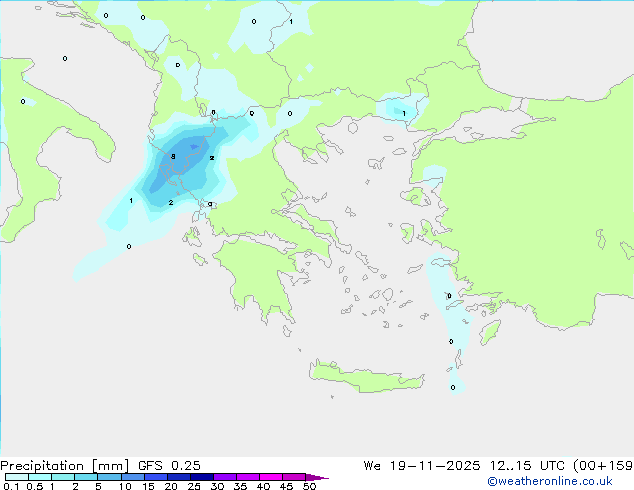This screenshot has width=634, height=490.
Task: Click the 'Precipitation' title word
Action: pos(42,466)
